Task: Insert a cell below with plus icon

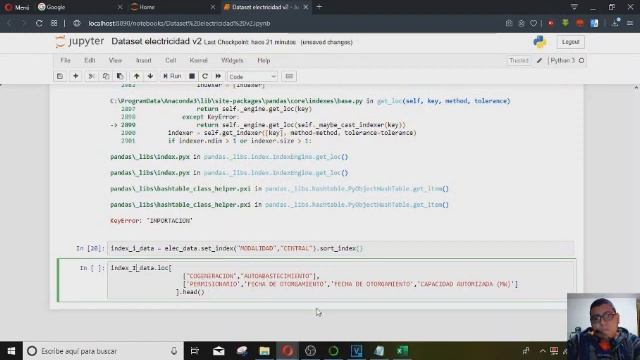Action: click(76, 76)
